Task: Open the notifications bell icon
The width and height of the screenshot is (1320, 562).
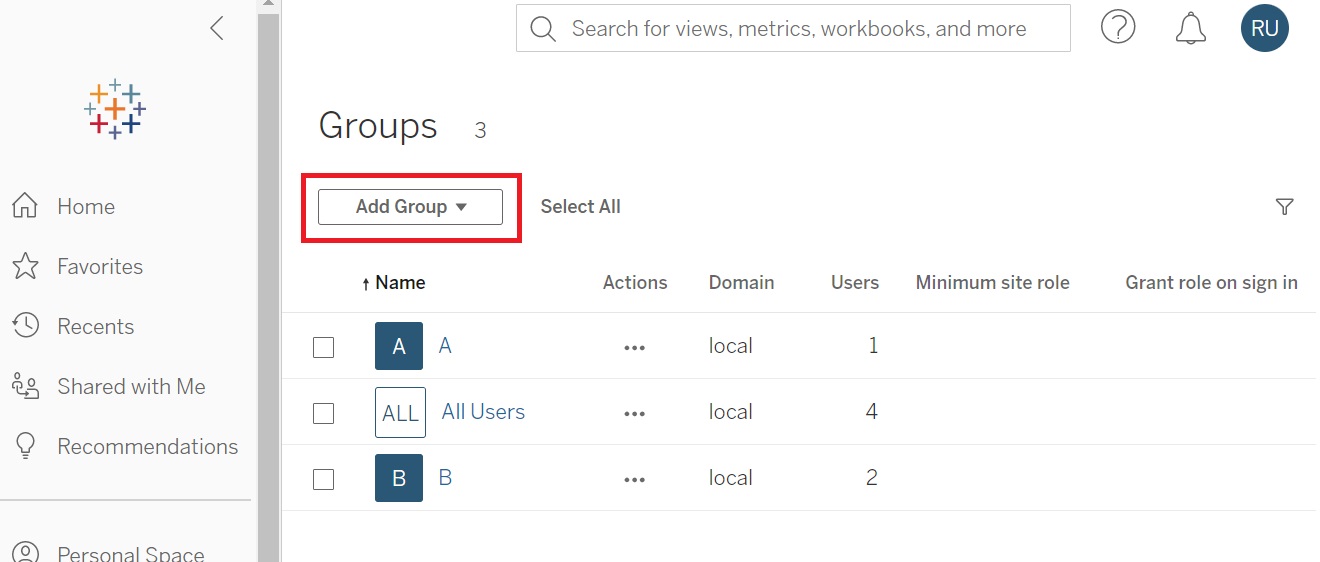Action: tap(1190, 28)
